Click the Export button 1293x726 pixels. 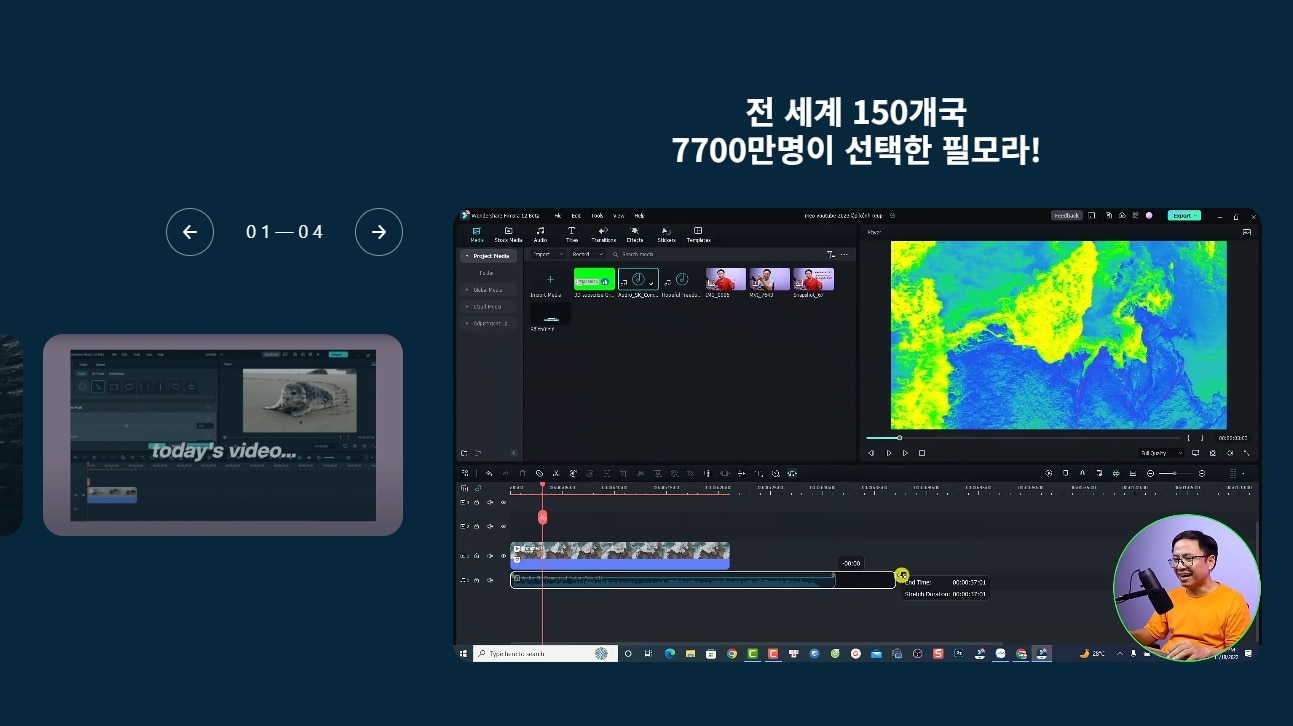[x=1184, y=216]
